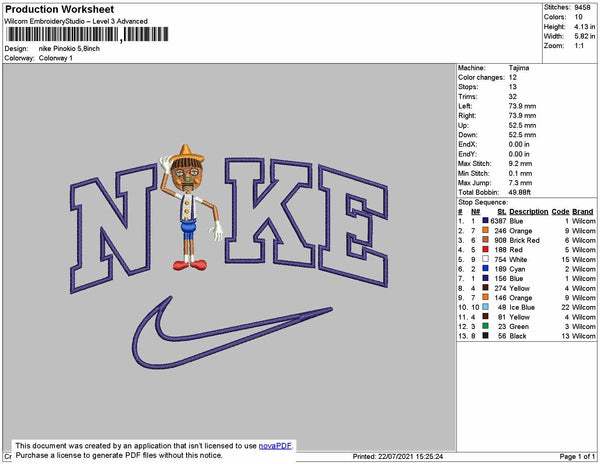
Task: Select the Green color swatch
Action: pyautogui.click(x=485, y=326)
